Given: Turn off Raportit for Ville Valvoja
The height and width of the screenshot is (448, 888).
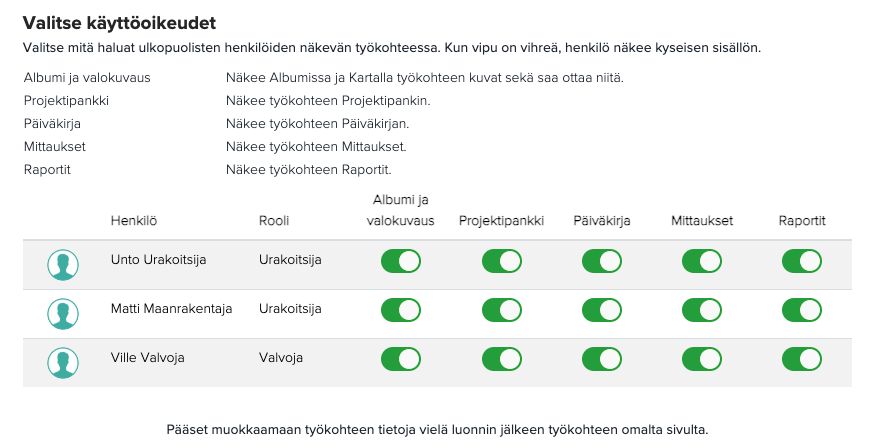Looking at the screenshot, I should click(802, 359).
